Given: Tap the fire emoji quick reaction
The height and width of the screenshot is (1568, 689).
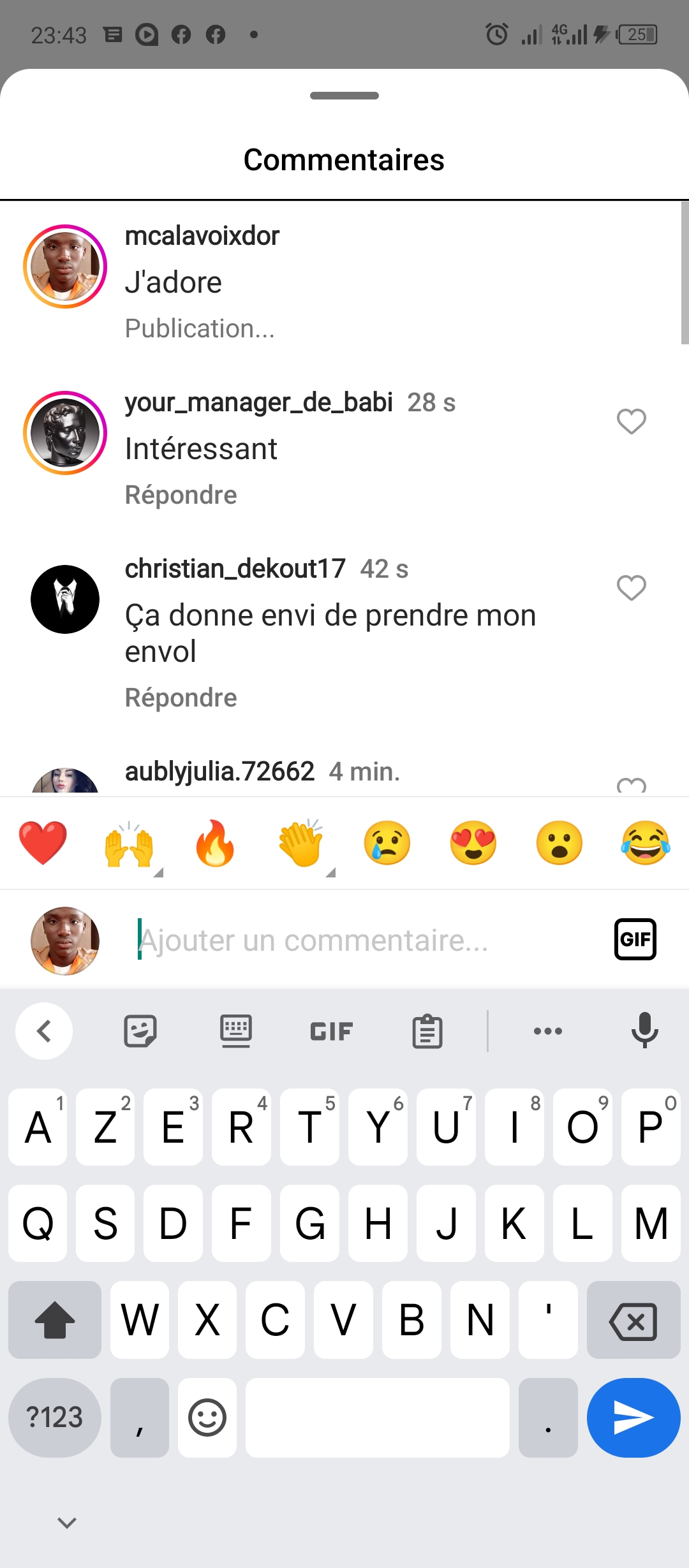Looking at the screenshot, I should coord(215,843).
